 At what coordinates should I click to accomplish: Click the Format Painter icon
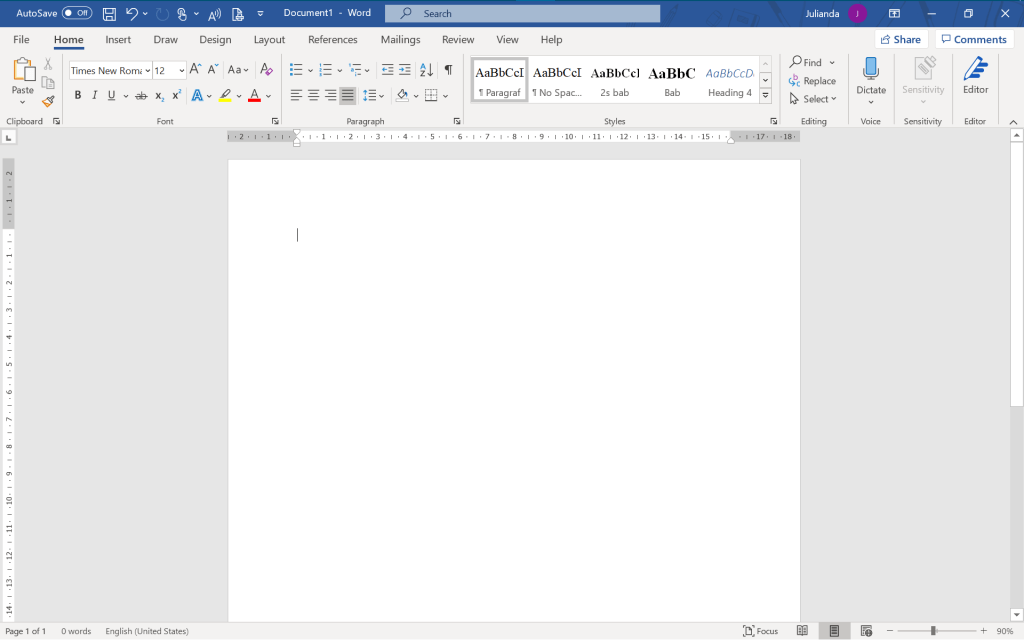point(48,101)
